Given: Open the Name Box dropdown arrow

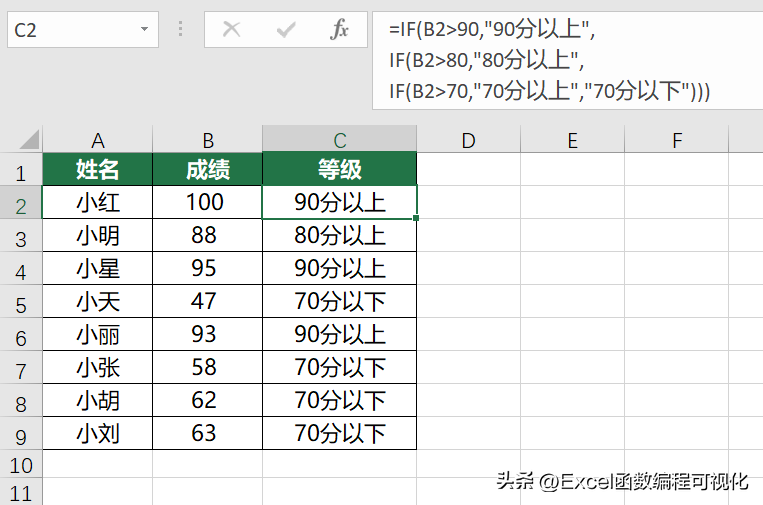Looking at the screenshot, I should pyautogui.click(x=145, y=29).
